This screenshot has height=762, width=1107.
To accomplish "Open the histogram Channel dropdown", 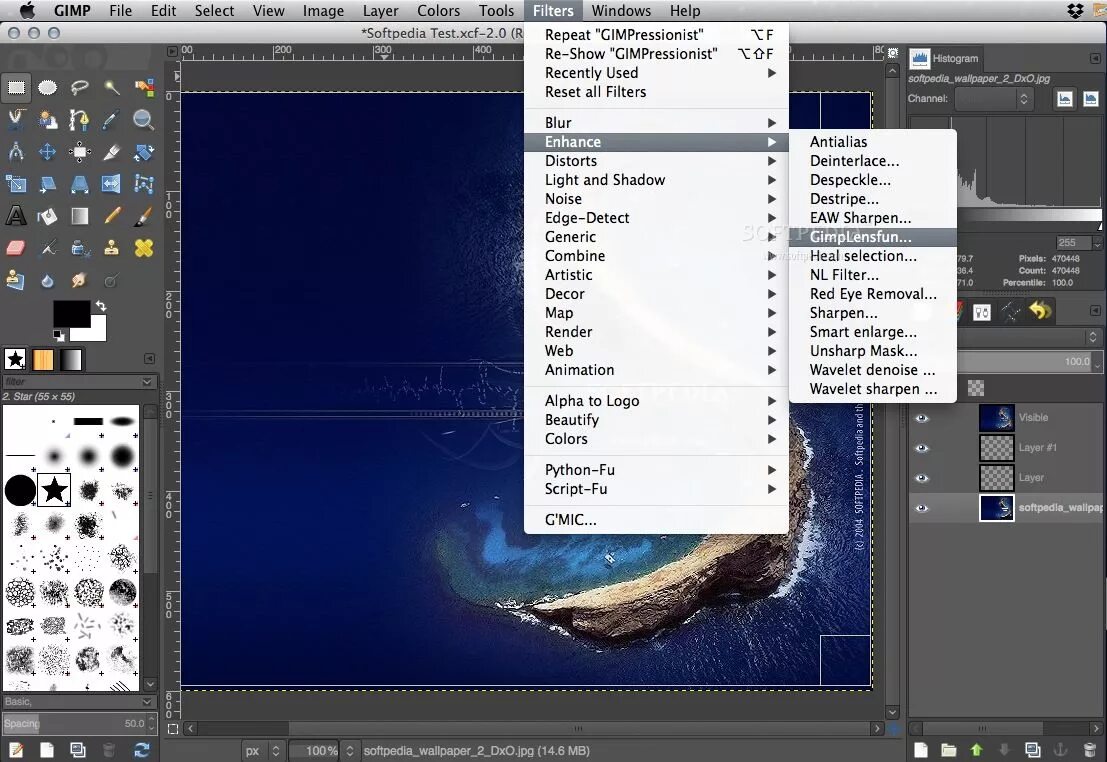I will click(x=994, y=99).
